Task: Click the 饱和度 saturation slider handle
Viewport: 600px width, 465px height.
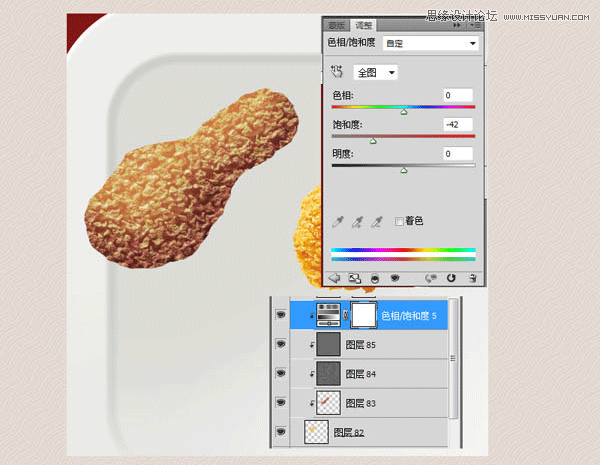Action: click(373, 141)
